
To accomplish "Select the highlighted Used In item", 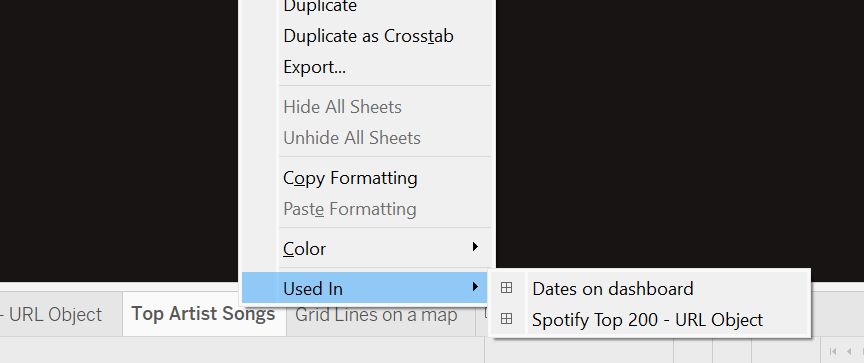I will 366,288.
